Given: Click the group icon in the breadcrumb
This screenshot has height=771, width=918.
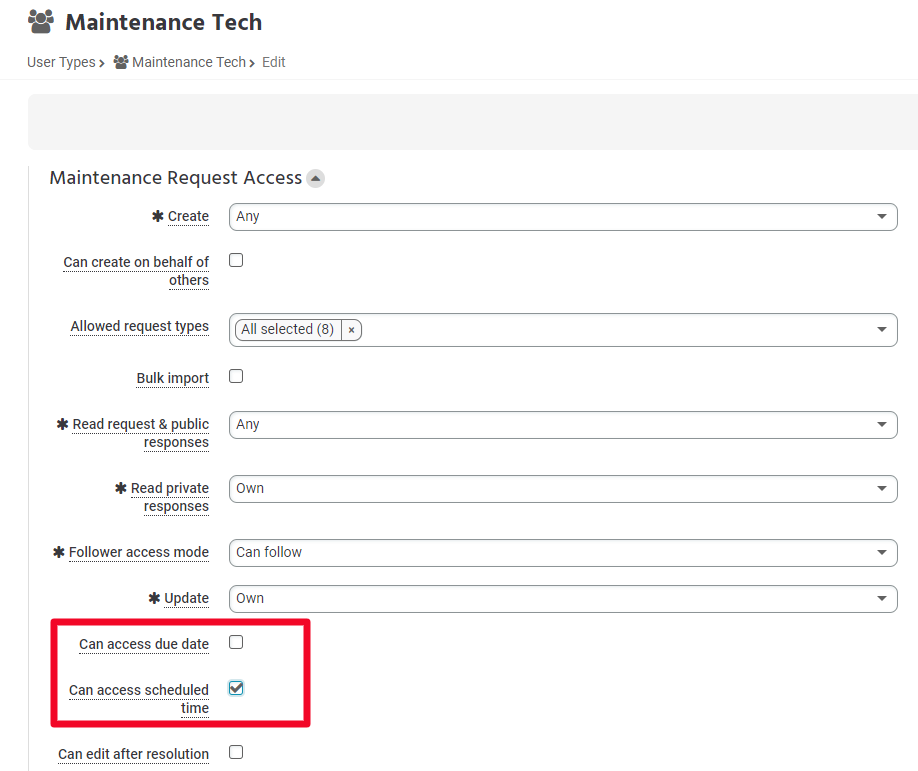Looking at the screenshot, I should (x=121, y=62).
